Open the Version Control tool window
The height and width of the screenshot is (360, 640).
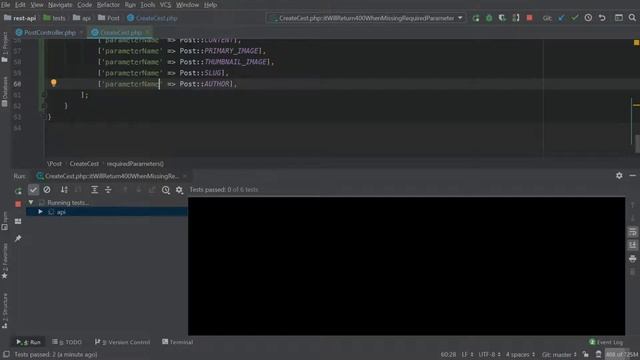(x=122, y=342)
